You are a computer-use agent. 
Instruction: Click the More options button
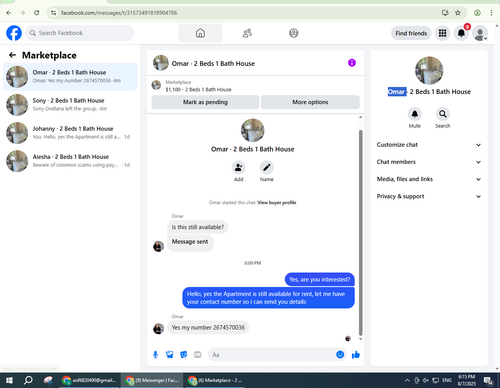pyautogui.click(x=310, y=102)
